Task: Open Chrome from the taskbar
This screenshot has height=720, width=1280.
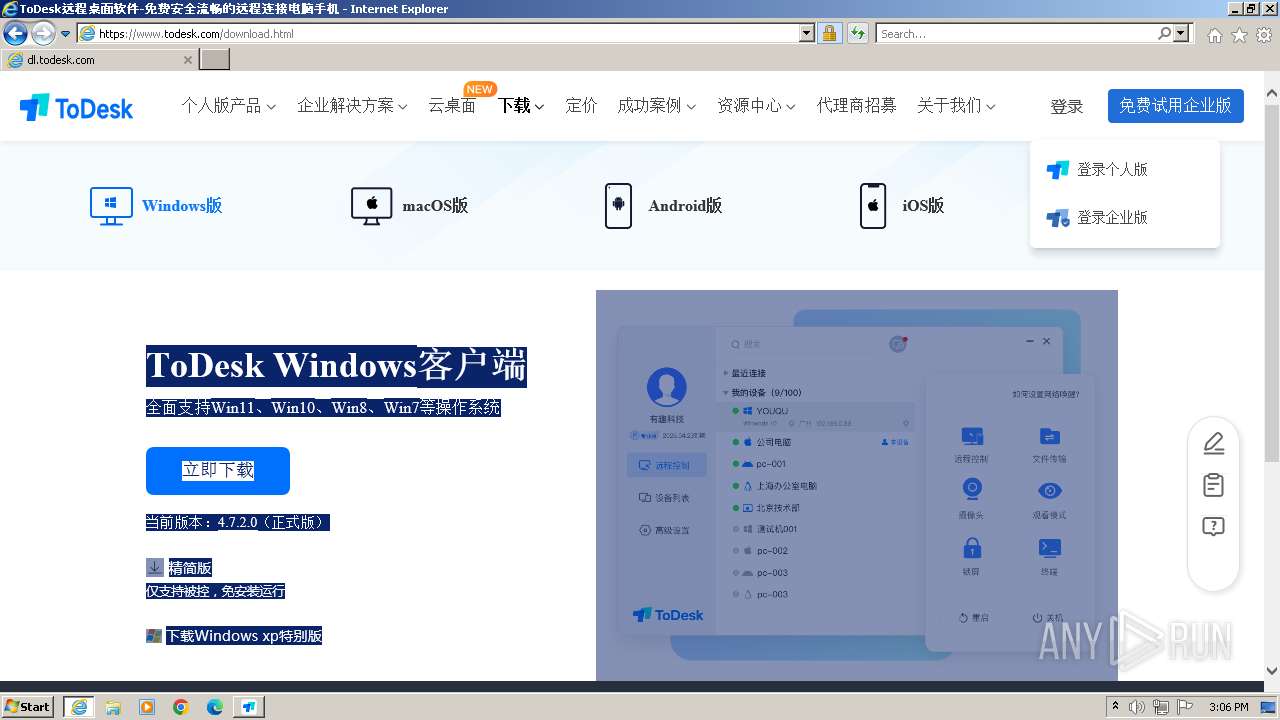Action: point(181,707)
